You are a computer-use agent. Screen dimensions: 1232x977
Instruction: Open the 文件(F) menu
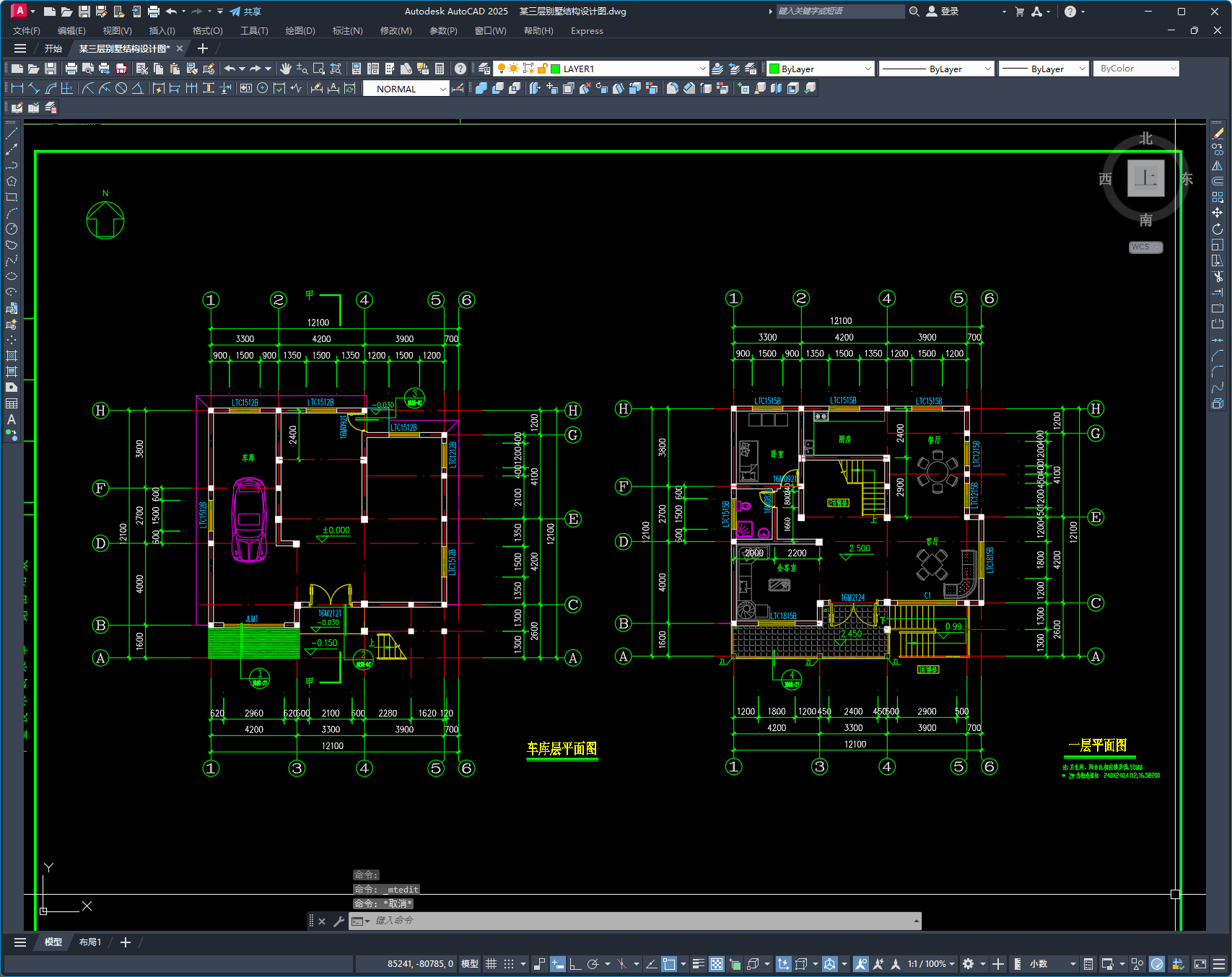click(27, 31)
